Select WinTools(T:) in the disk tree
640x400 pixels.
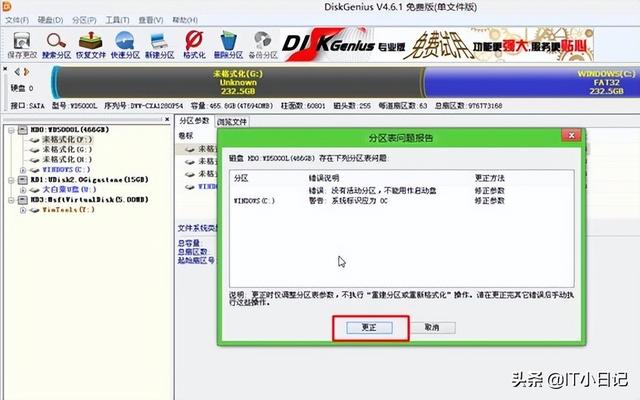click(69, 210)
